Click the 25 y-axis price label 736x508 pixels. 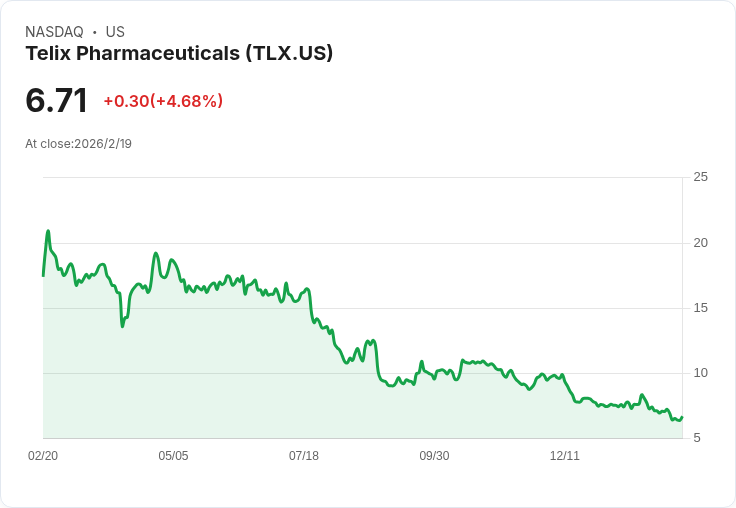(700, 177)
